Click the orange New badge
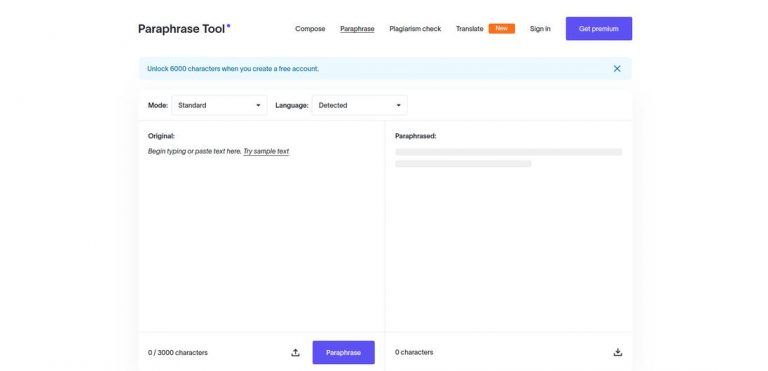 (x=502, y=28)
